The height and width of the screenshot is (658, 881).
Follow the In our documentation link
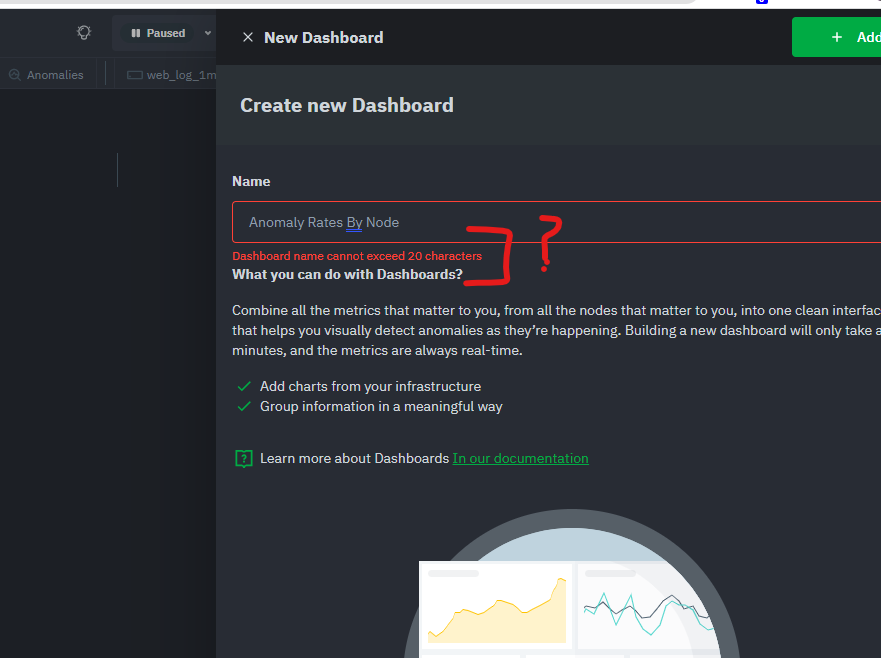point(520,458)
